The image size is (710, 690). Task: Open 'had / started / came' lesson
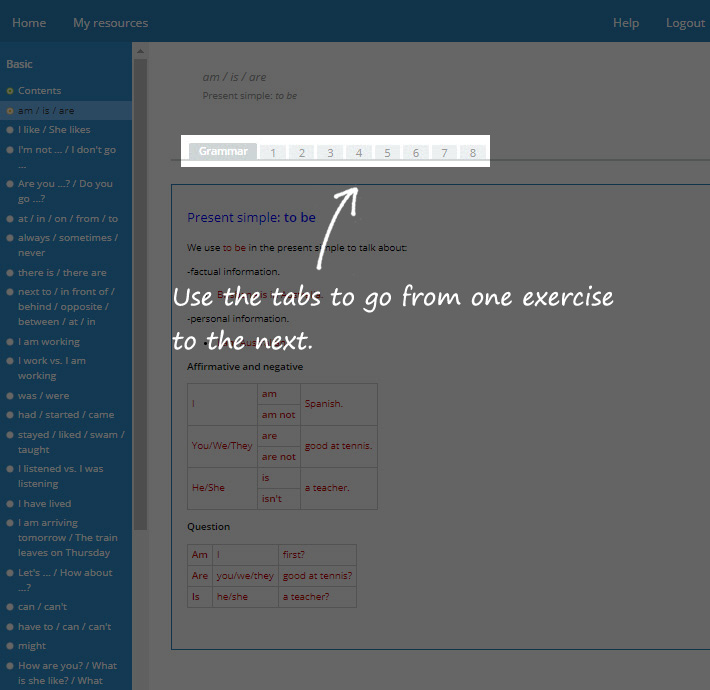[66, 415]
